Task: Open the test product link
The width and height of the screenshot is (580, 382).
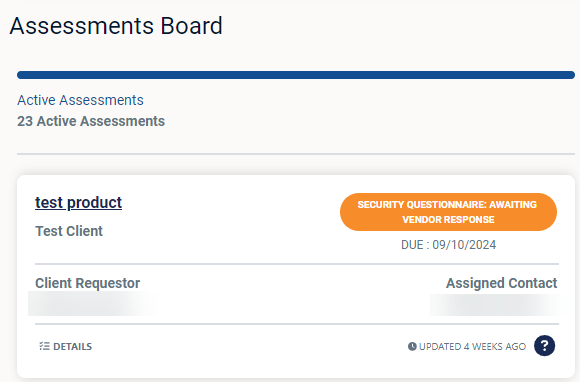Action: pos(78,203)
